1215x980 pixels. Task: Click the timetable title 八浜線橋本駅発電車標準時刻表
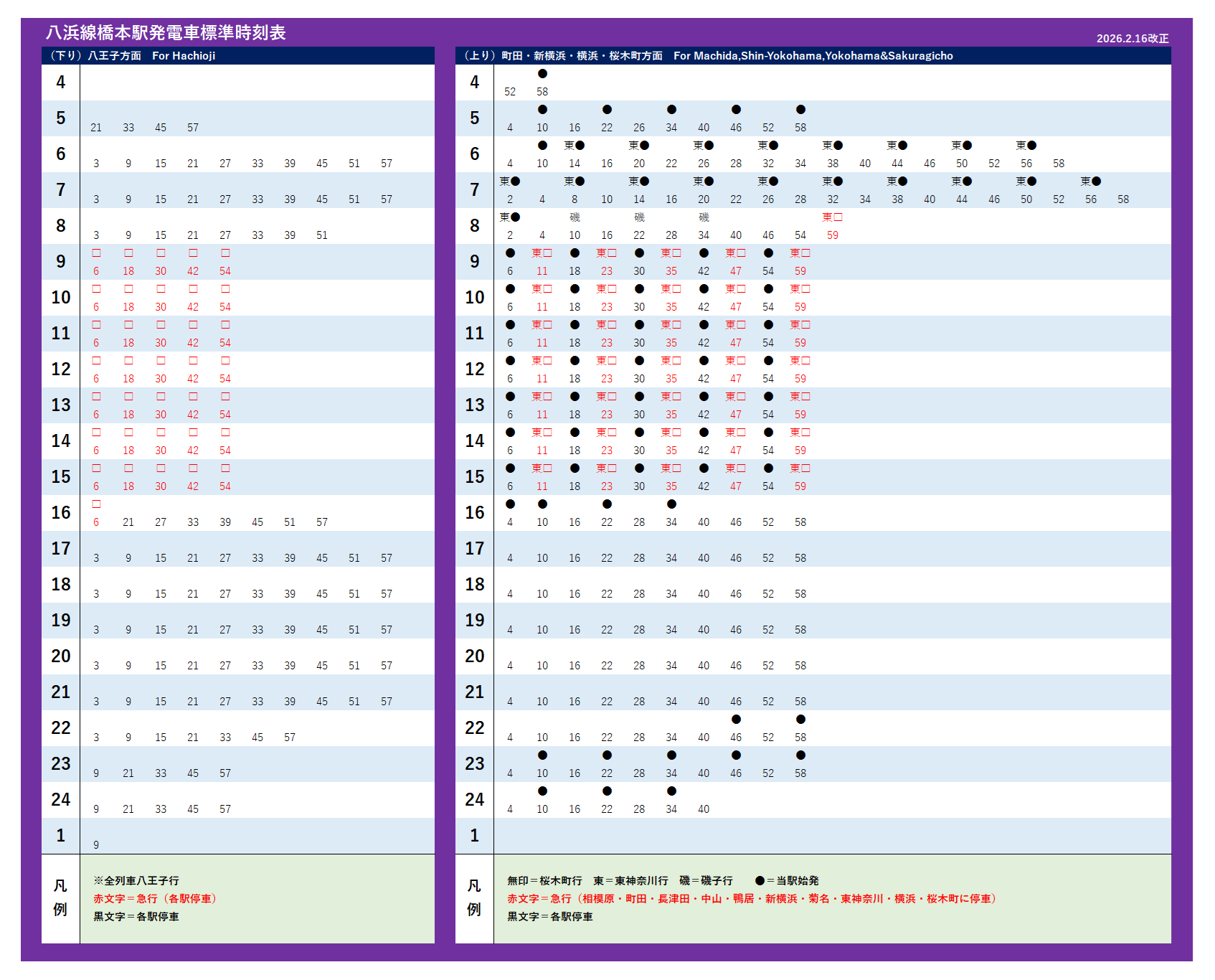pos(166,33)
